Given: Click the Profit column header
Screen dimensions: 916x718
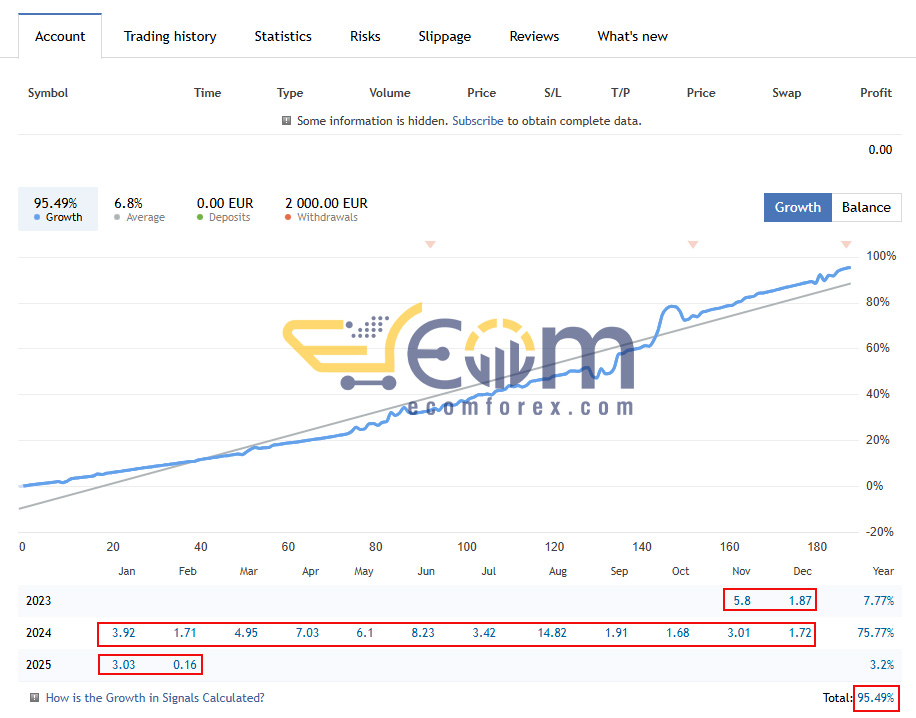Looking at the screenshot, I should (x=876, y=93).
